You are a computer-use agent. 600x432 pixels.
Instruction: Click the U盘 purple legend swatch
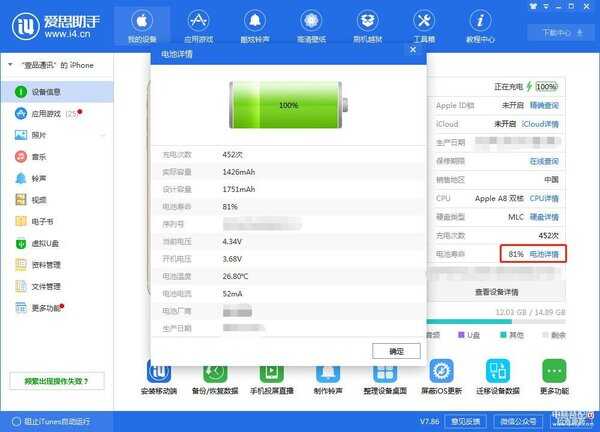(x=461, y=335)
